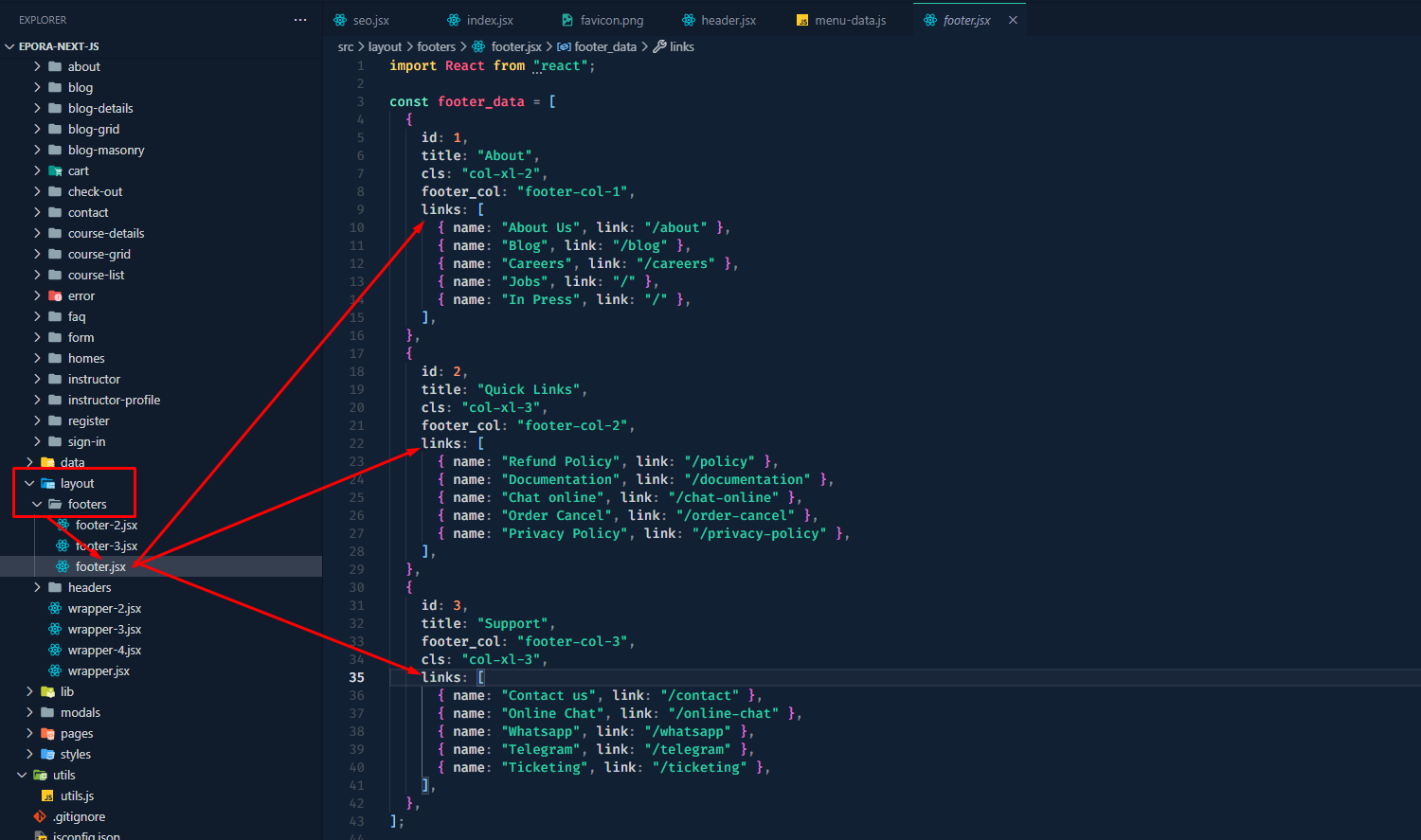1421x840 pixels.
Task: Close the footer.jsx editor tab
Action: pos(1013,20)
